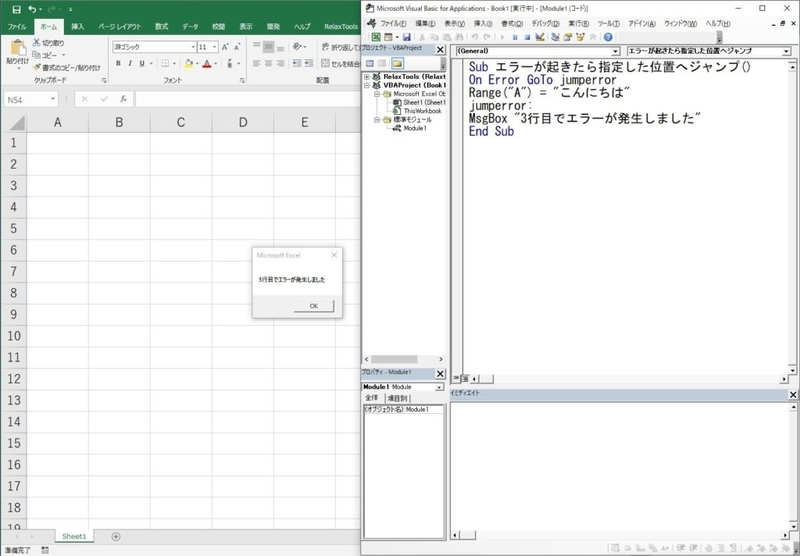Screen dimensions: 800x556
Task: Click the red font color swatch
Action: click(207, 64)
